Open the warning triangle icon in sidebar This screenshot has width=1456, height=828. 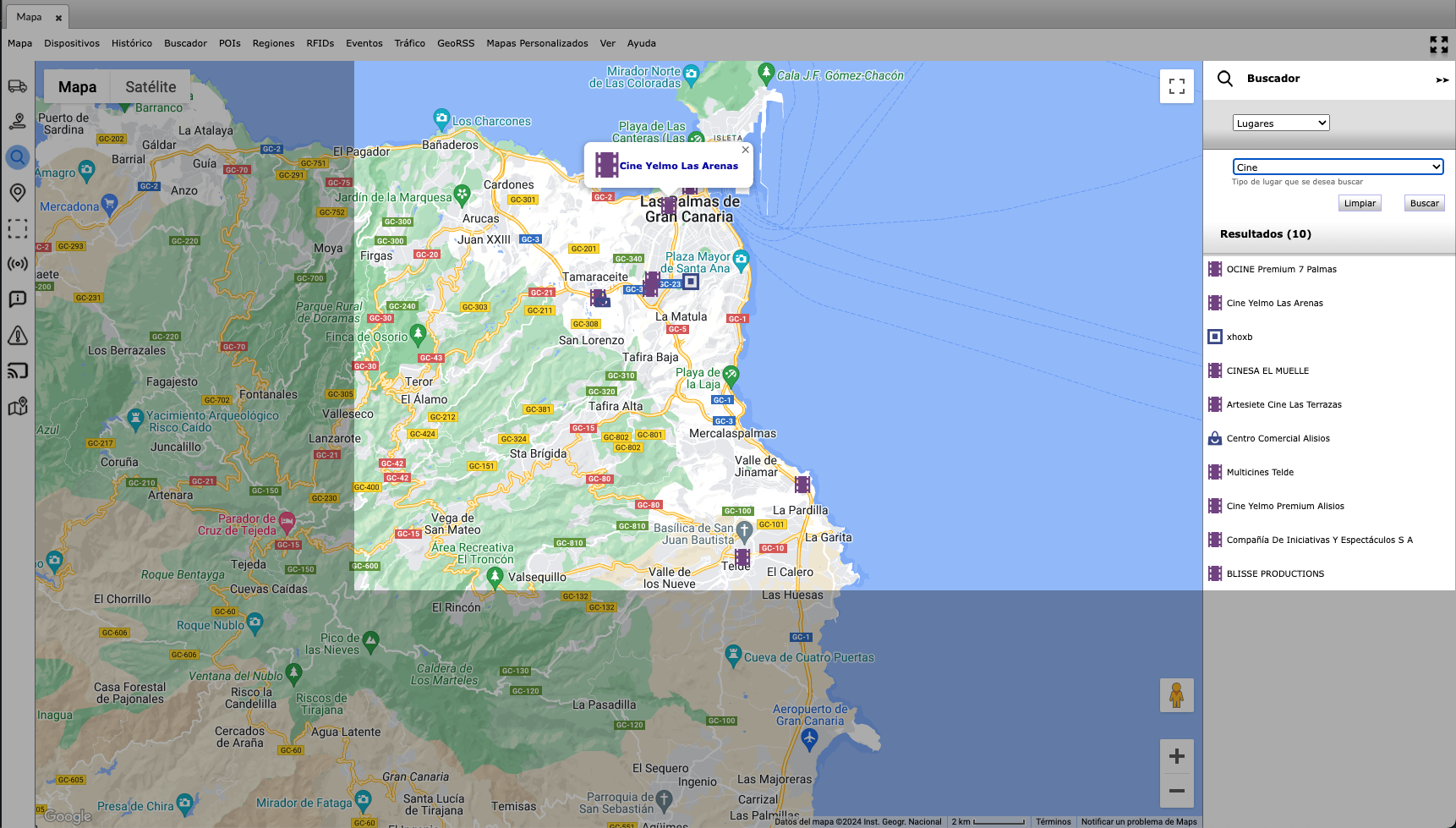coord(18,336)
